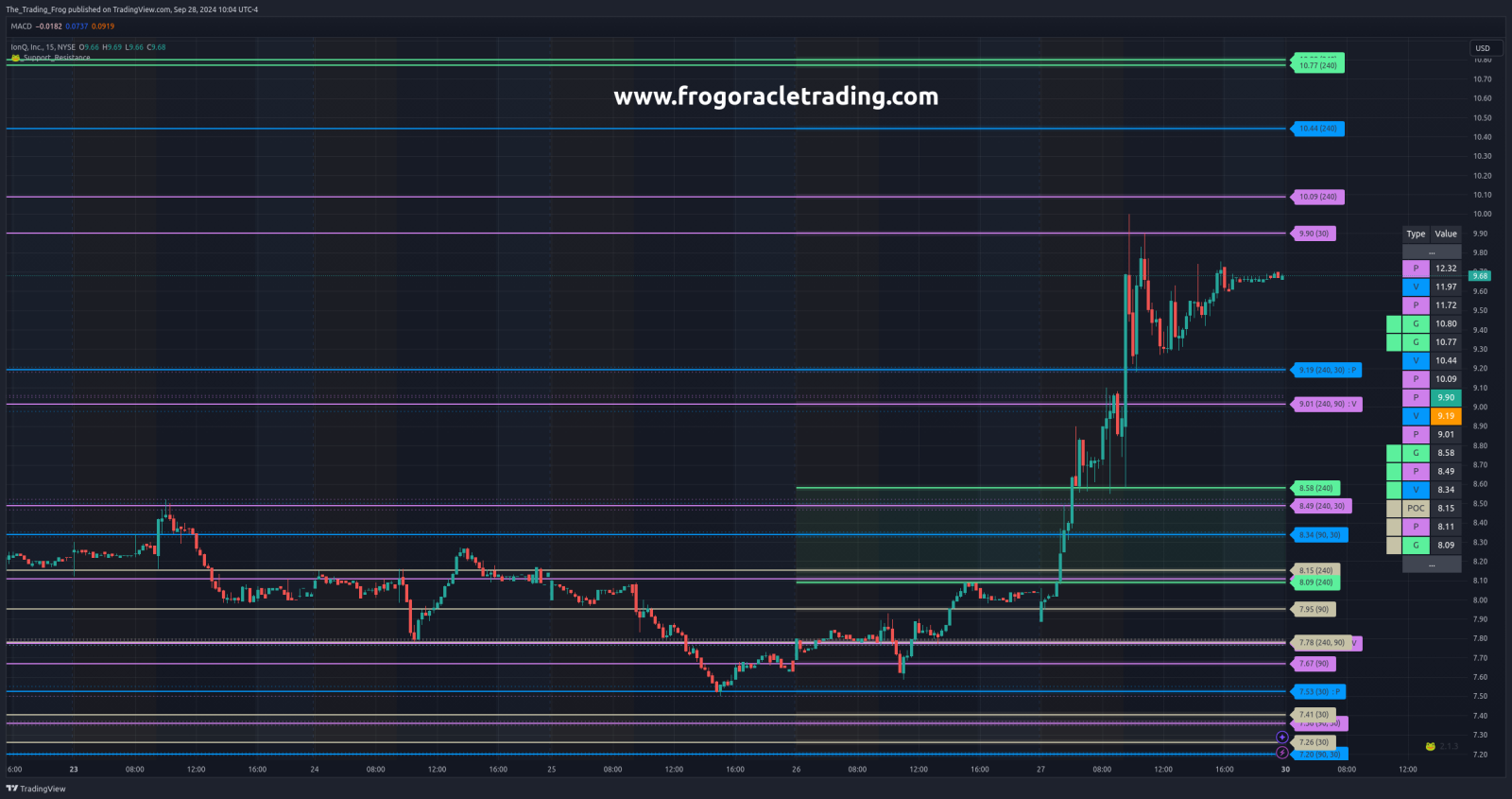The width and height of the screenshot is (1512, 799).
Task: Open the USD currency selector
Action: [1486, 48]
